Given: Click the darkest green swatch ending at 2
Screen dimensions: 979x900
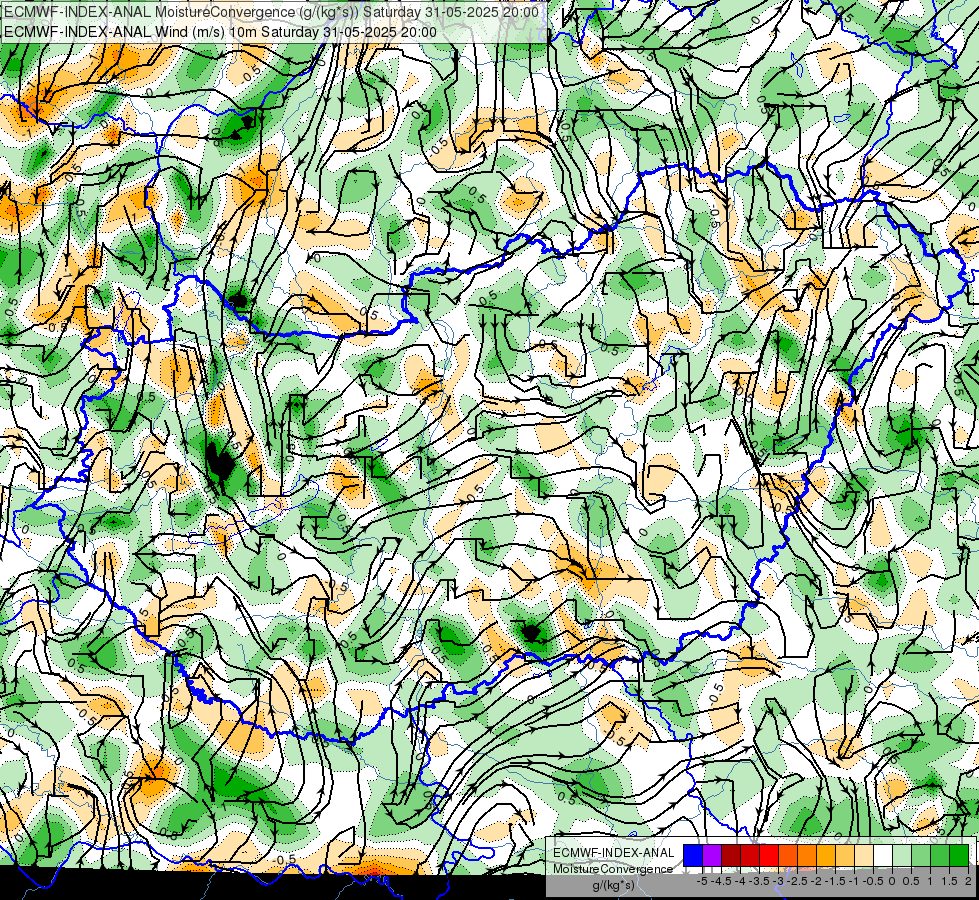Looking at the screenshot, I should [x=959, y=856].
